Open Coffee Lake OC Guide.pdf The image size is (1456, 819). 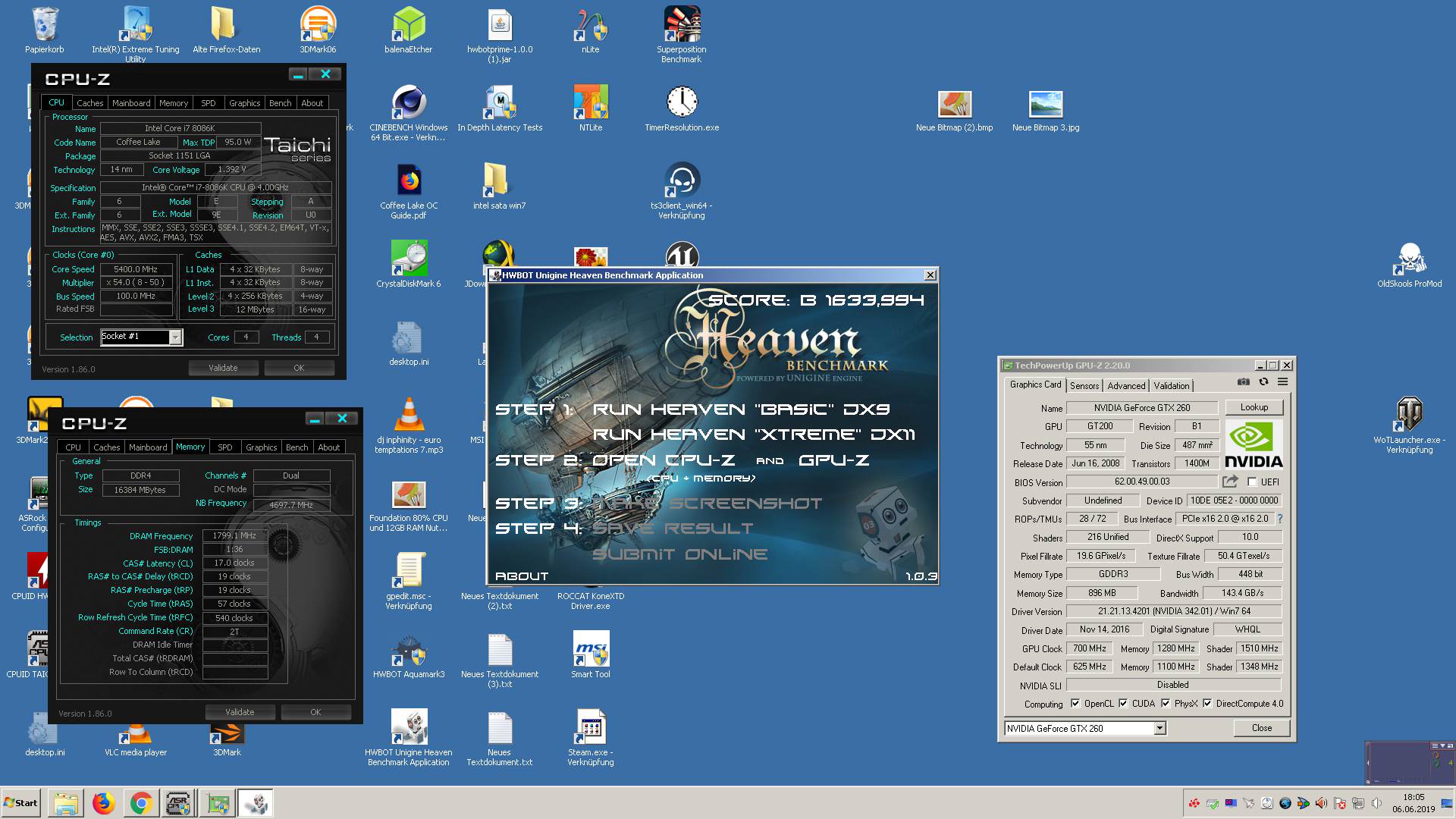(409, 190)
